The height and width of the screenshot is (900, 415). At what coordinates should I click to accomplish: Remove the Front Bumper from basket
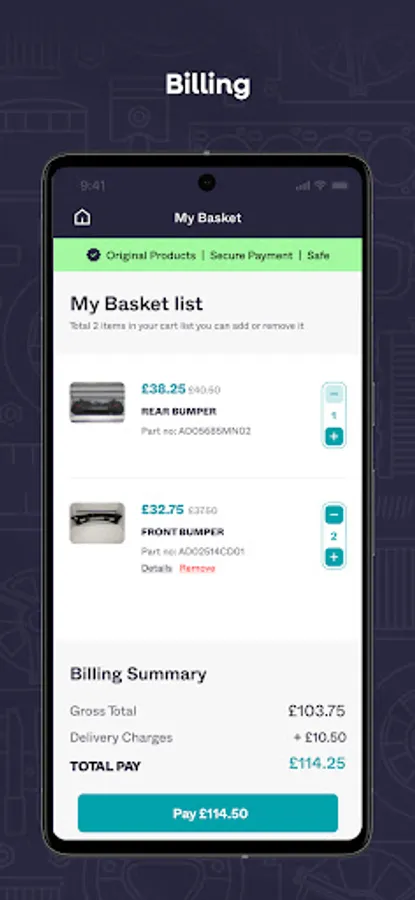pos(197,568)
